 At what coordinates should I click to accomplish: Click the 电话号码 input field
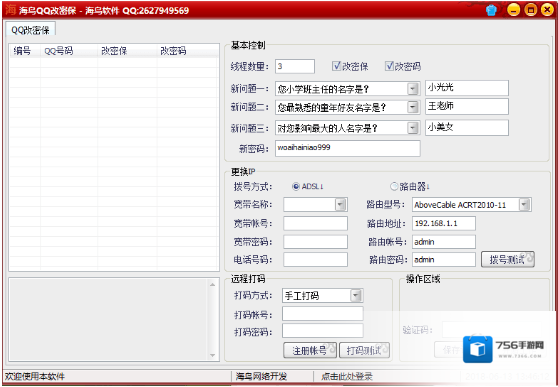(315, 260)
